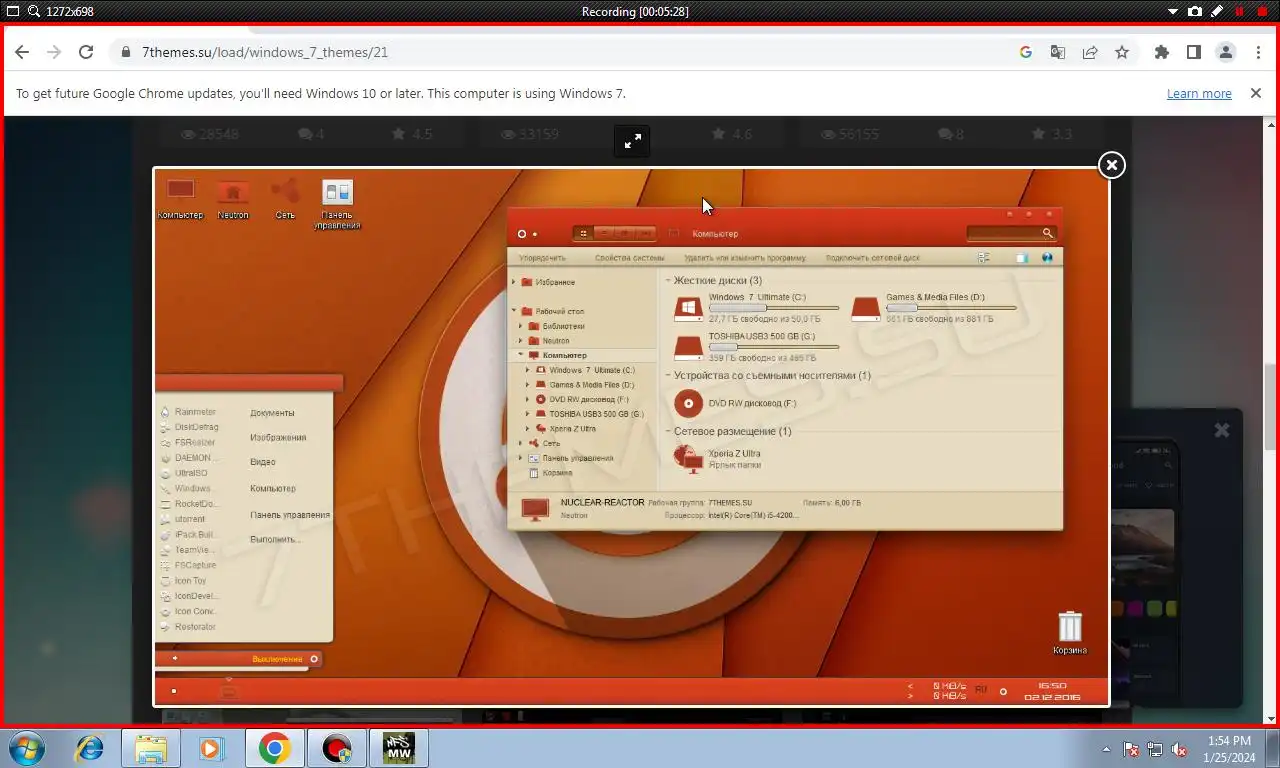
Task: Open the Action Center flag icon
Action: (1131, 749)
